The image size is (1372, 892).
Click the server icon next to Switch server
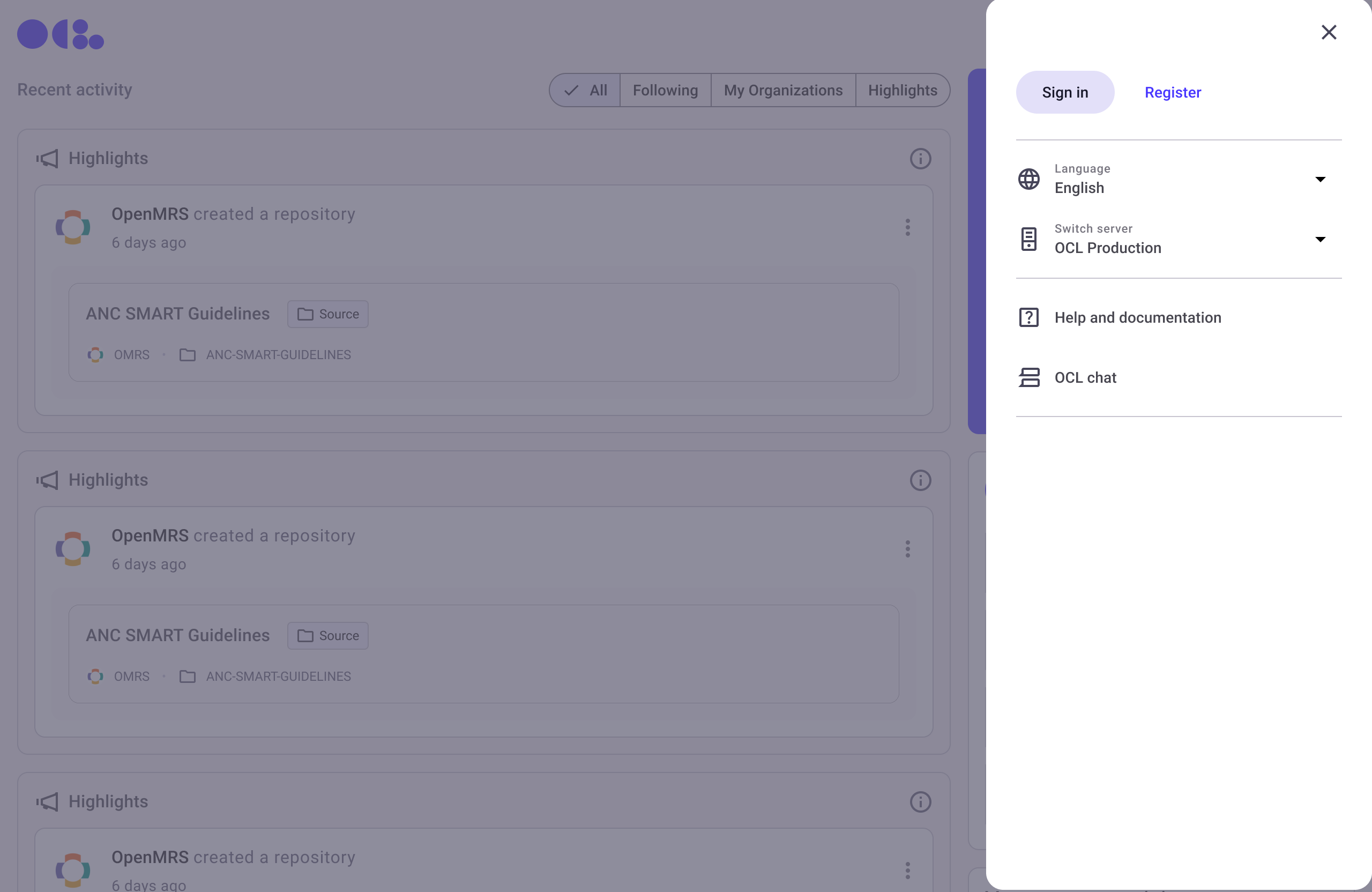1028,239
